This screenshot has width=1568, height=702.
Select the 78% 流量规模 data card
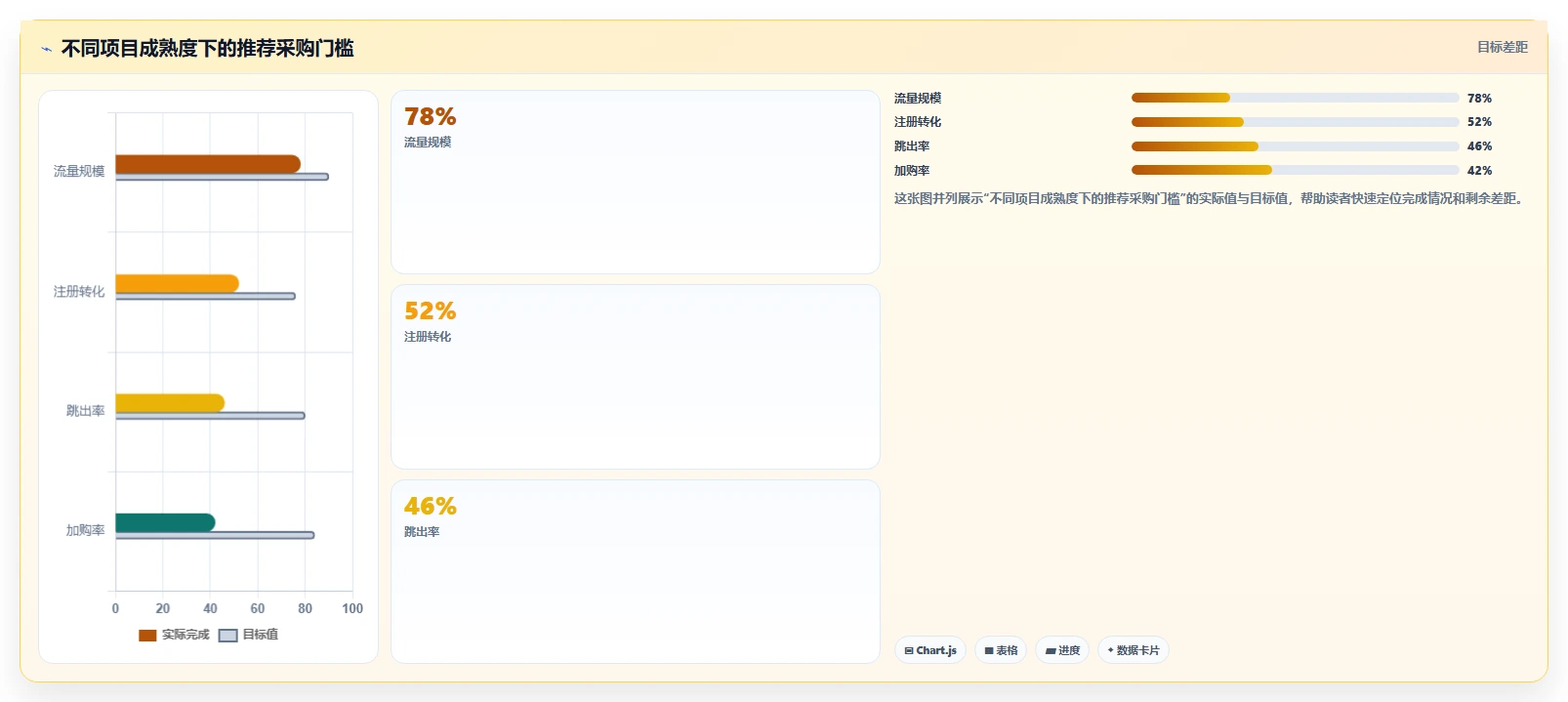tap(636, 183)
